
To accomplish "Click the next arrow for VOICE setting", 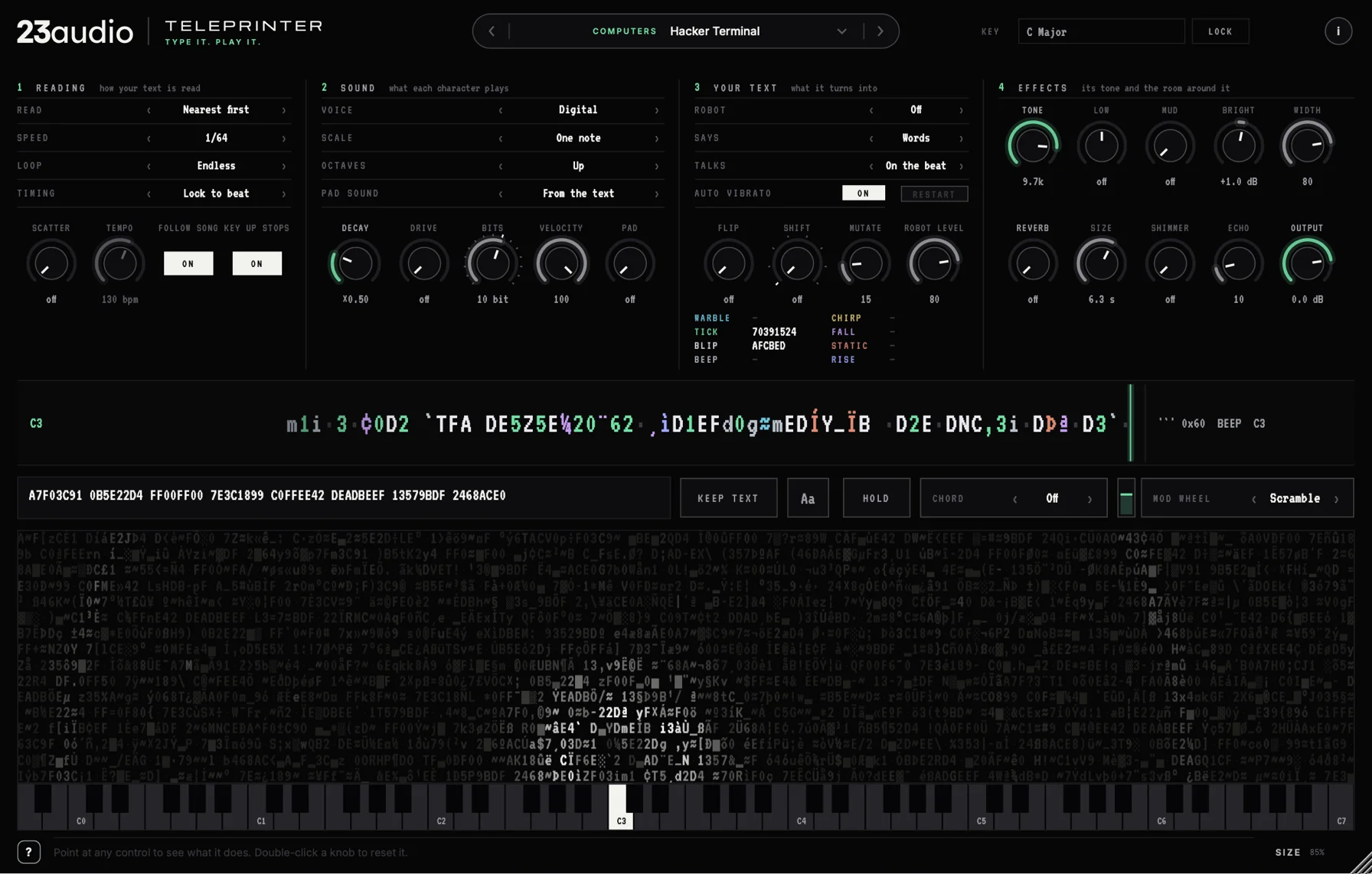I will [x=656, y=110].
